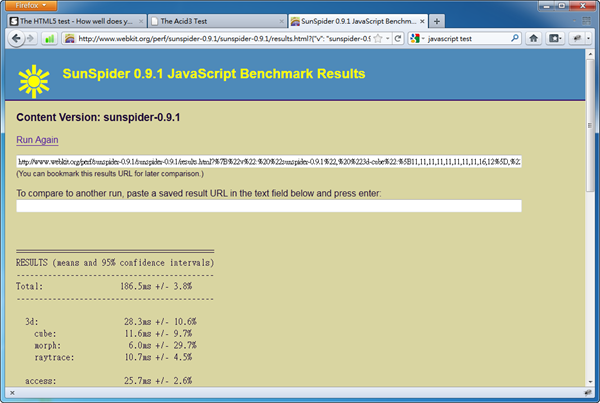
Task: Click the Run Again link
Action: 37,140
